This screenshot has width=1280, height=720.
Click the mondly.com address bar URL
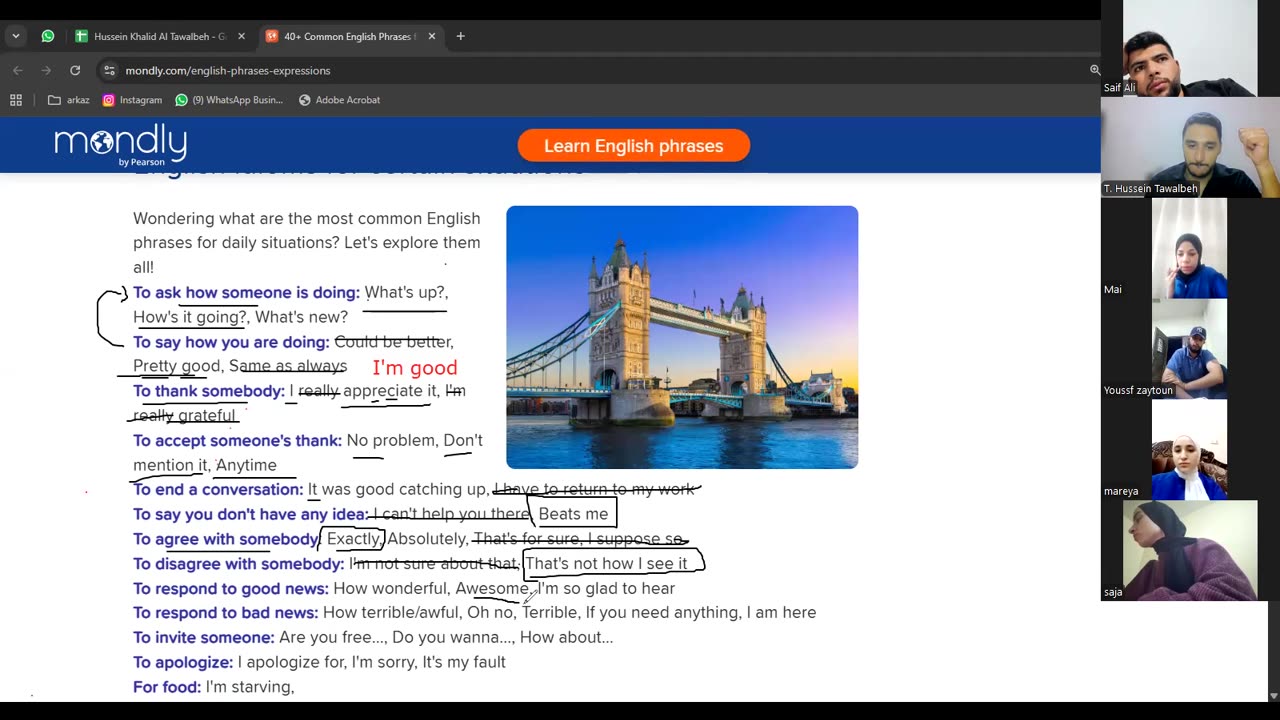[228, 71]
